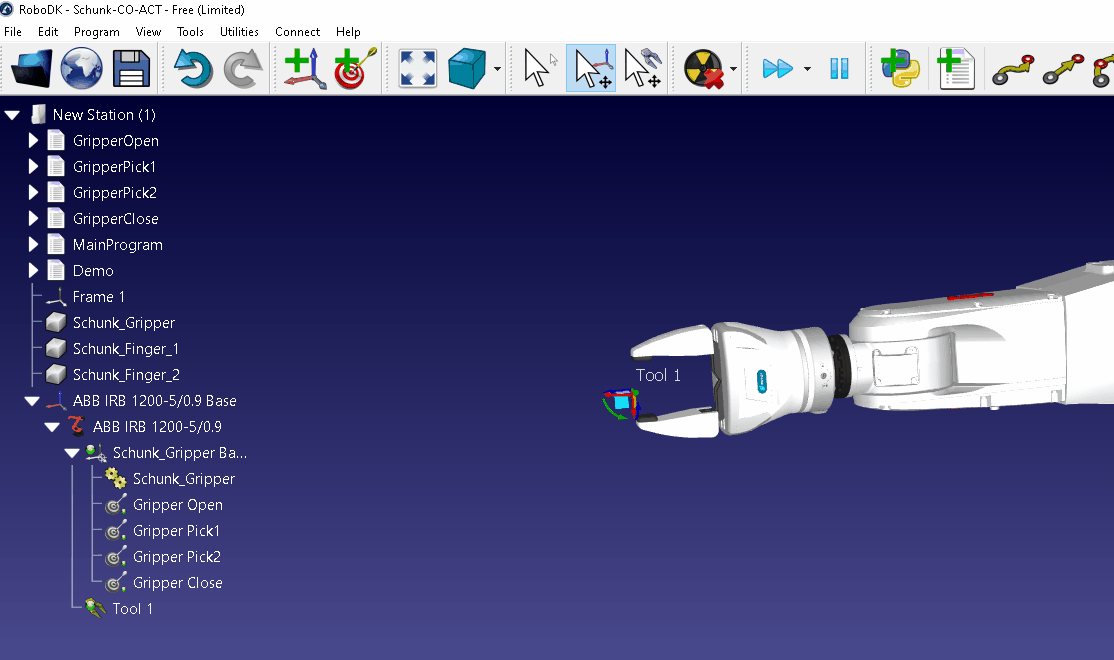Screen dimensions: 1114x660
Task: Add a joint move instruction
Action: click(x=1012, y=70)
